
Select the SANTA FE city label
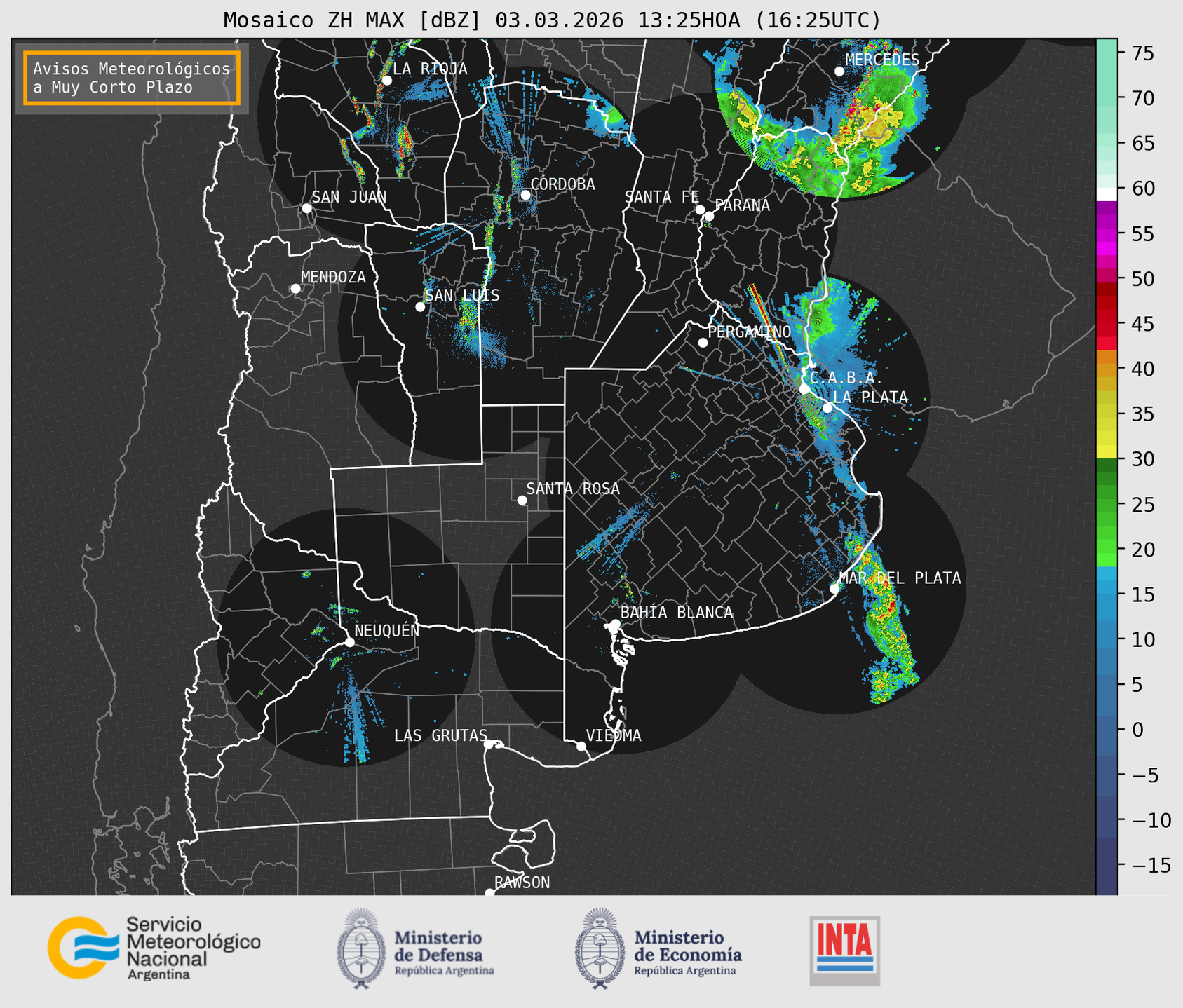click(662, 197)
